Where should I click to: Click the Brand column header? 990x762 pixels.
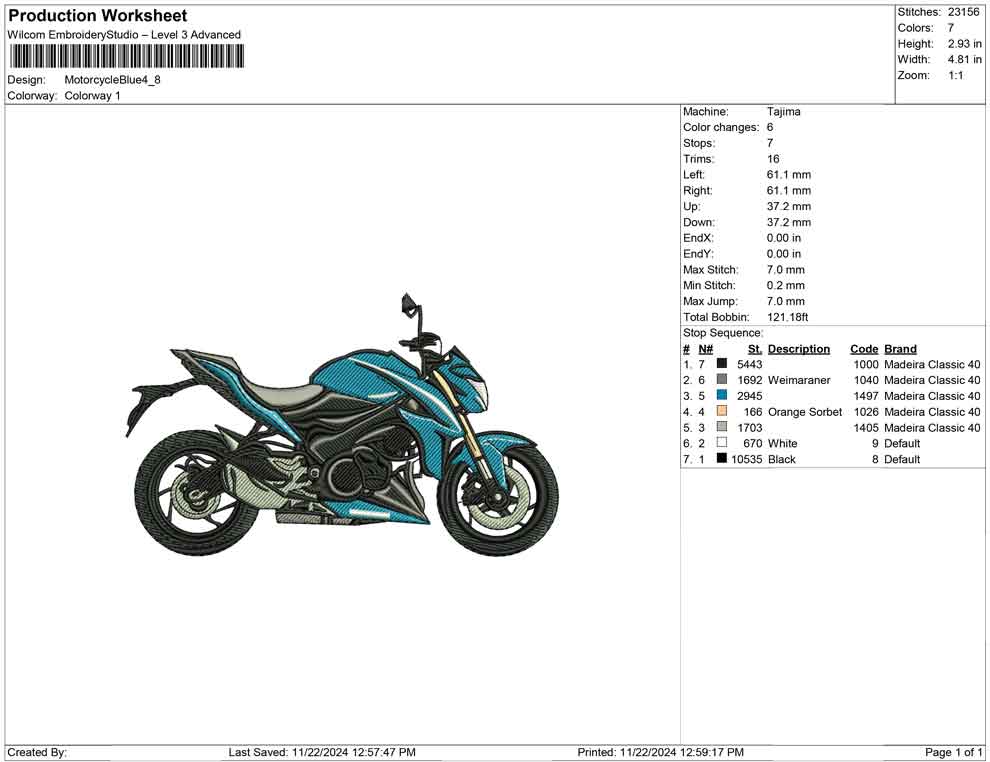[900, 348]
